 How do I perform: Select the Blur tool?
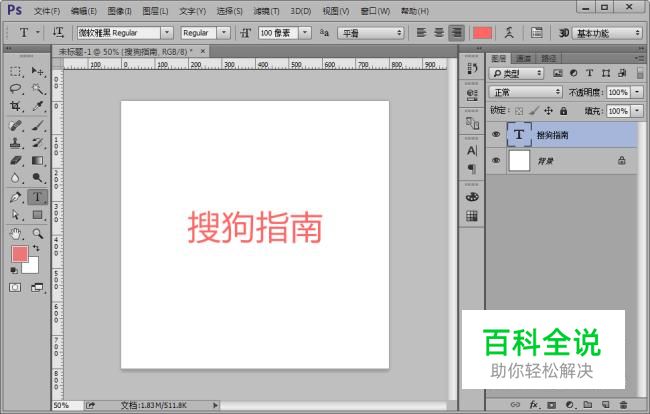(15, 178)
